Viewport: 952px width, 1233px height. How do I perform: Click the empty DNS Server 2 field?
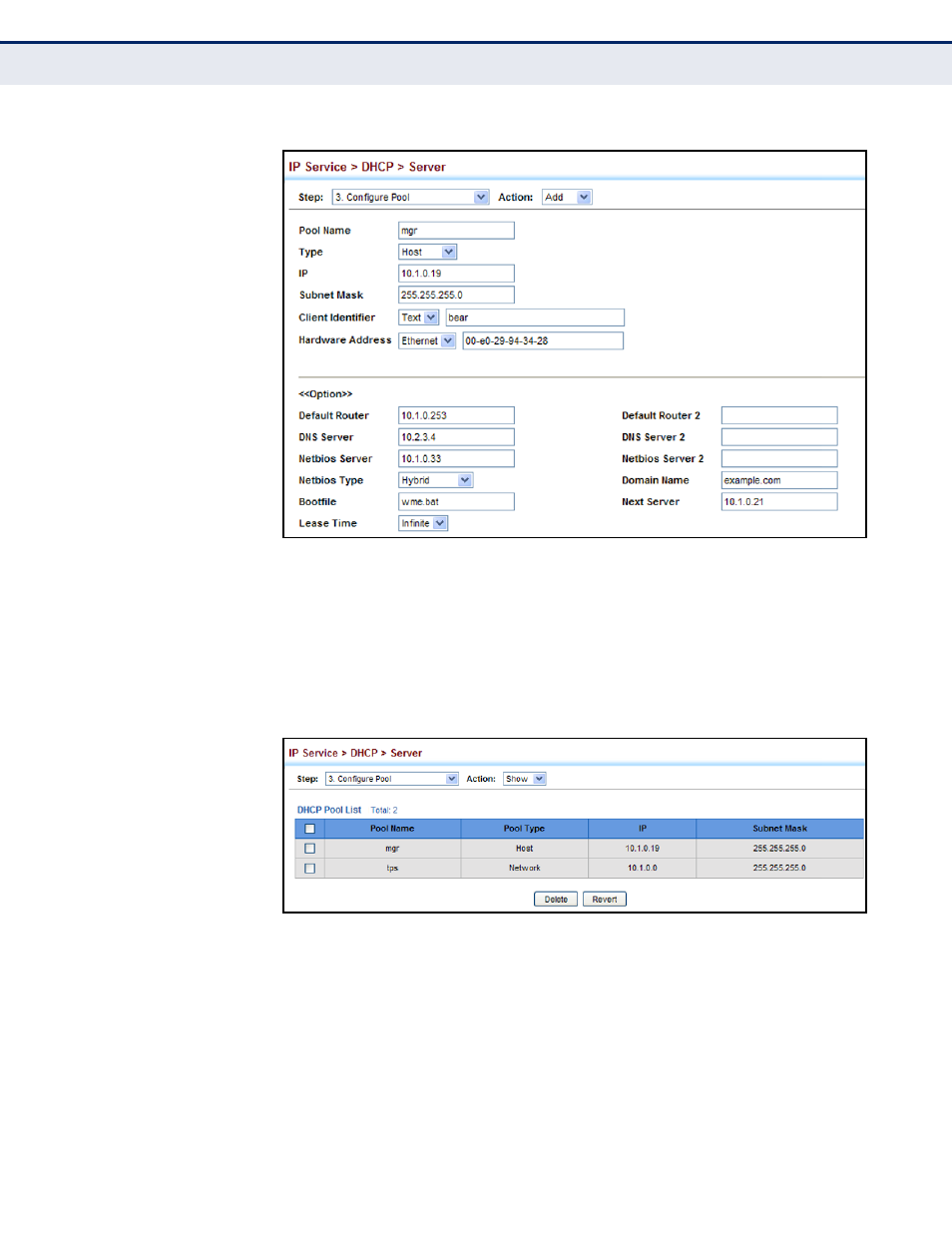tap(779, 437)
